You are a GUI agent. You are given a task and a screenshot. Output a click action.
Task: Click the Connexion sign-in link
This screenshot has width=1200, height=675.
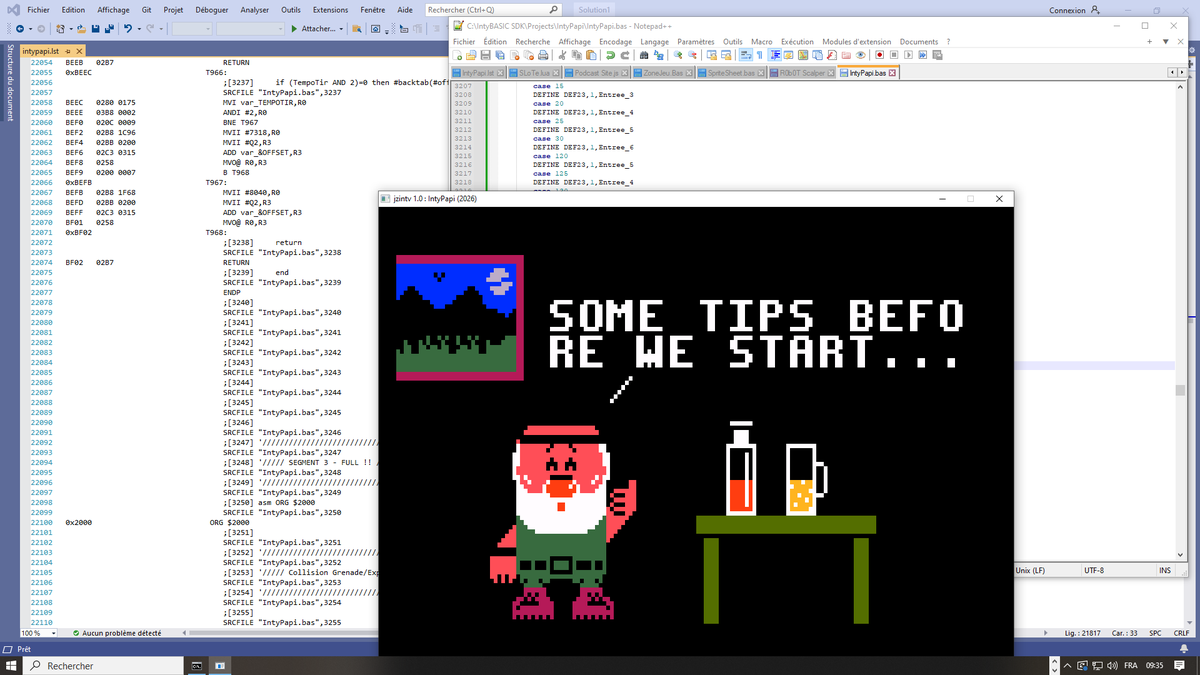[x=1067, y=10]
